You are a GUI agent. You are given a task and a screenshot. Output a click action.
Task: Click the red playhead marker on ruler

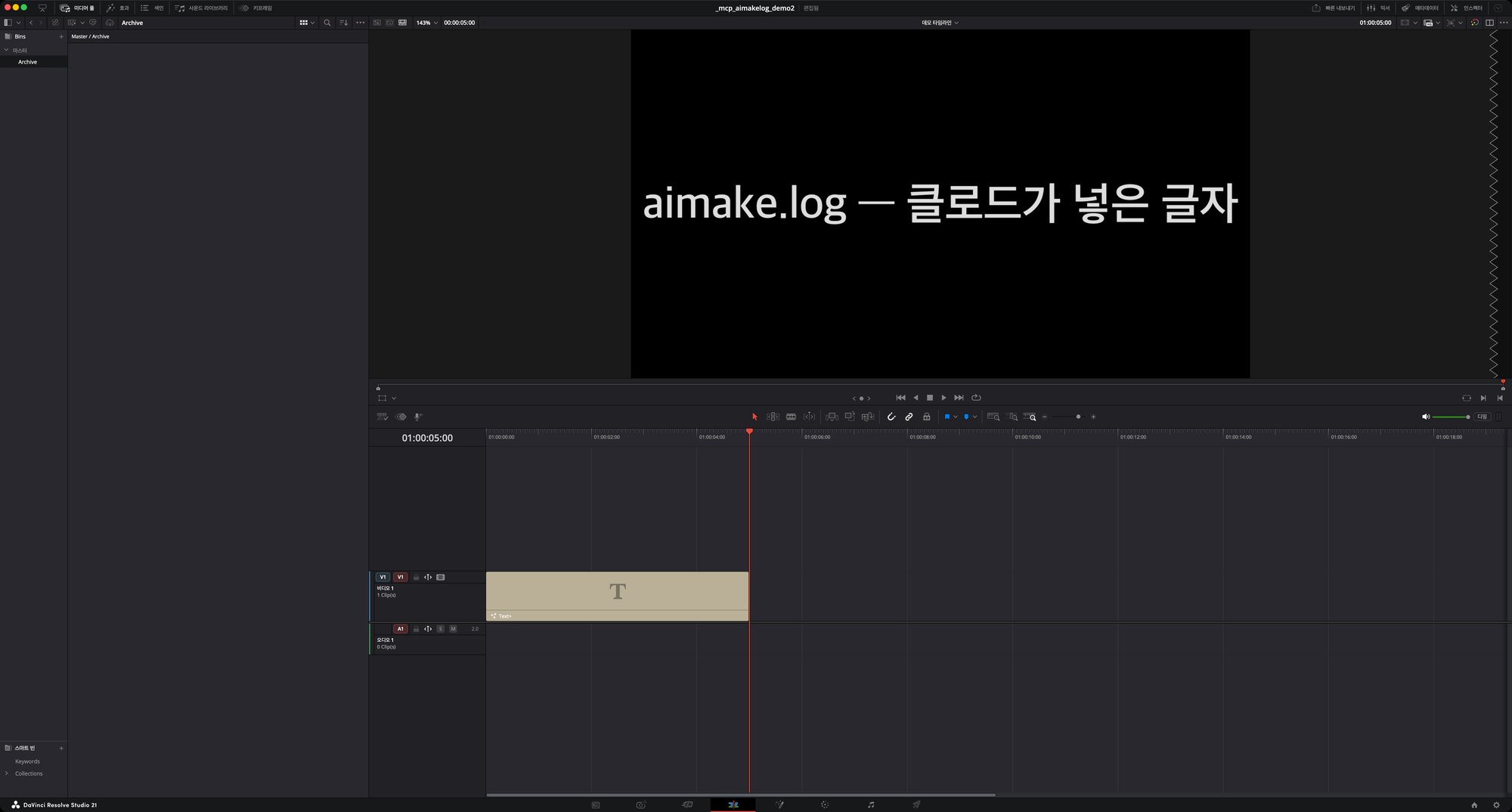[749, 431]
